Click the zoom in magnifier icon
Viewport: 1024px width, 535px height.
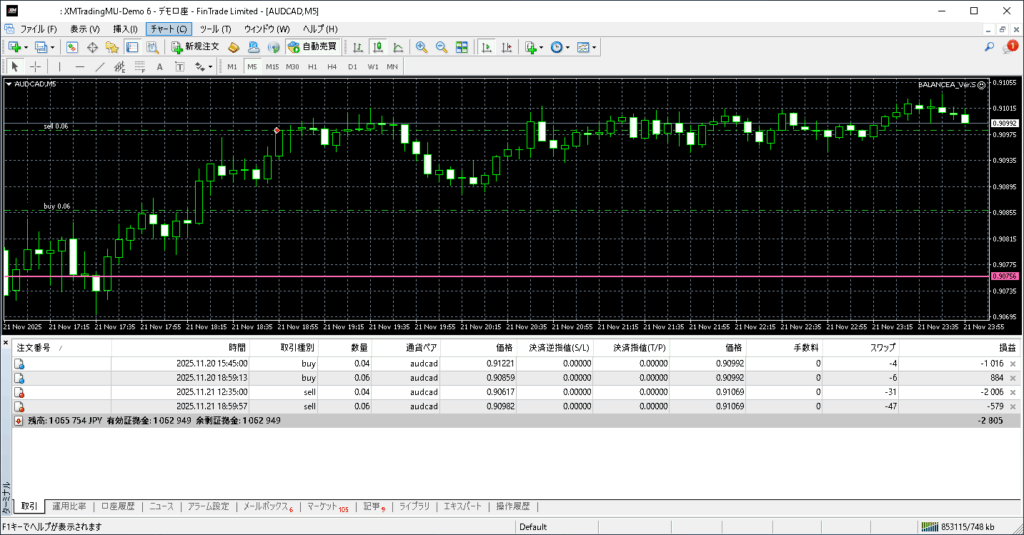tap(422, 47)
